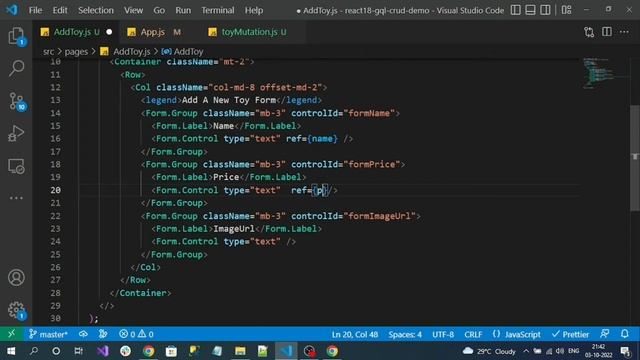Open Run and Debug view
The height and width of the screenshot is (360, 640).
pyautogui.click(x=16, y=133)
